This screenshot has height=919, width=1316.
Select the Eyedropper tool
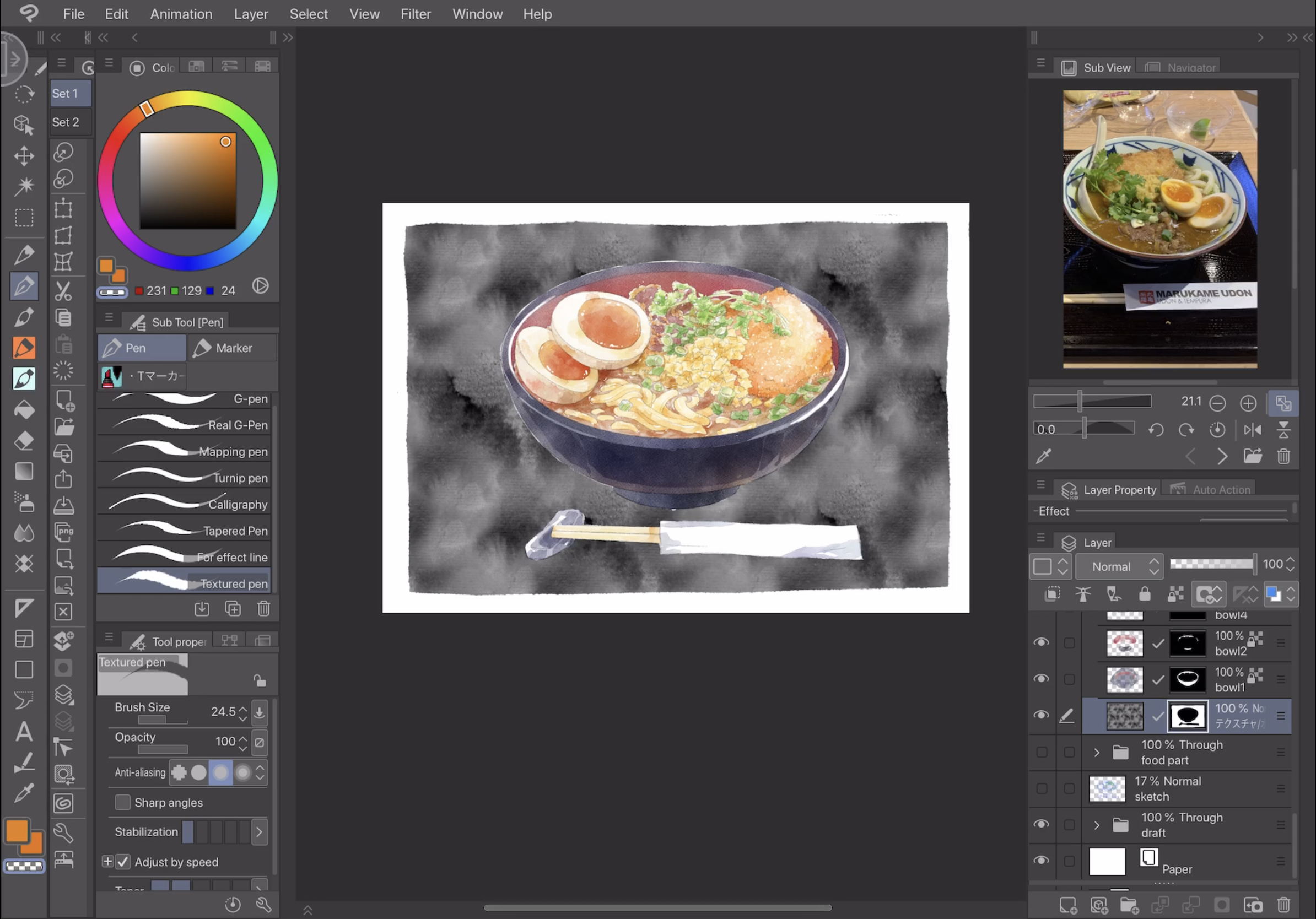(x=24, y=792)
